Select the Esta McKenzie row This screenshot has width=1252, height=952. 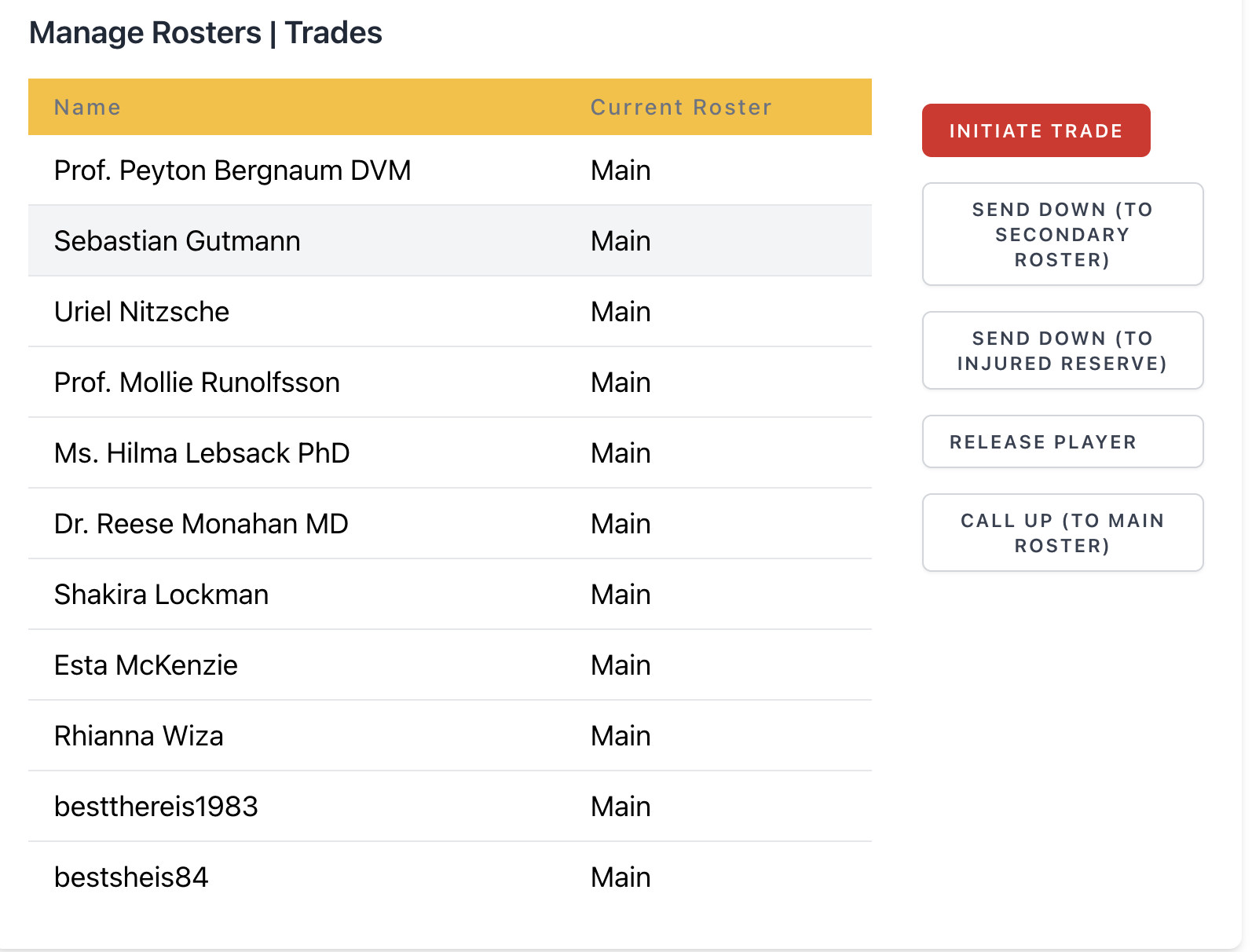[146, 665]
